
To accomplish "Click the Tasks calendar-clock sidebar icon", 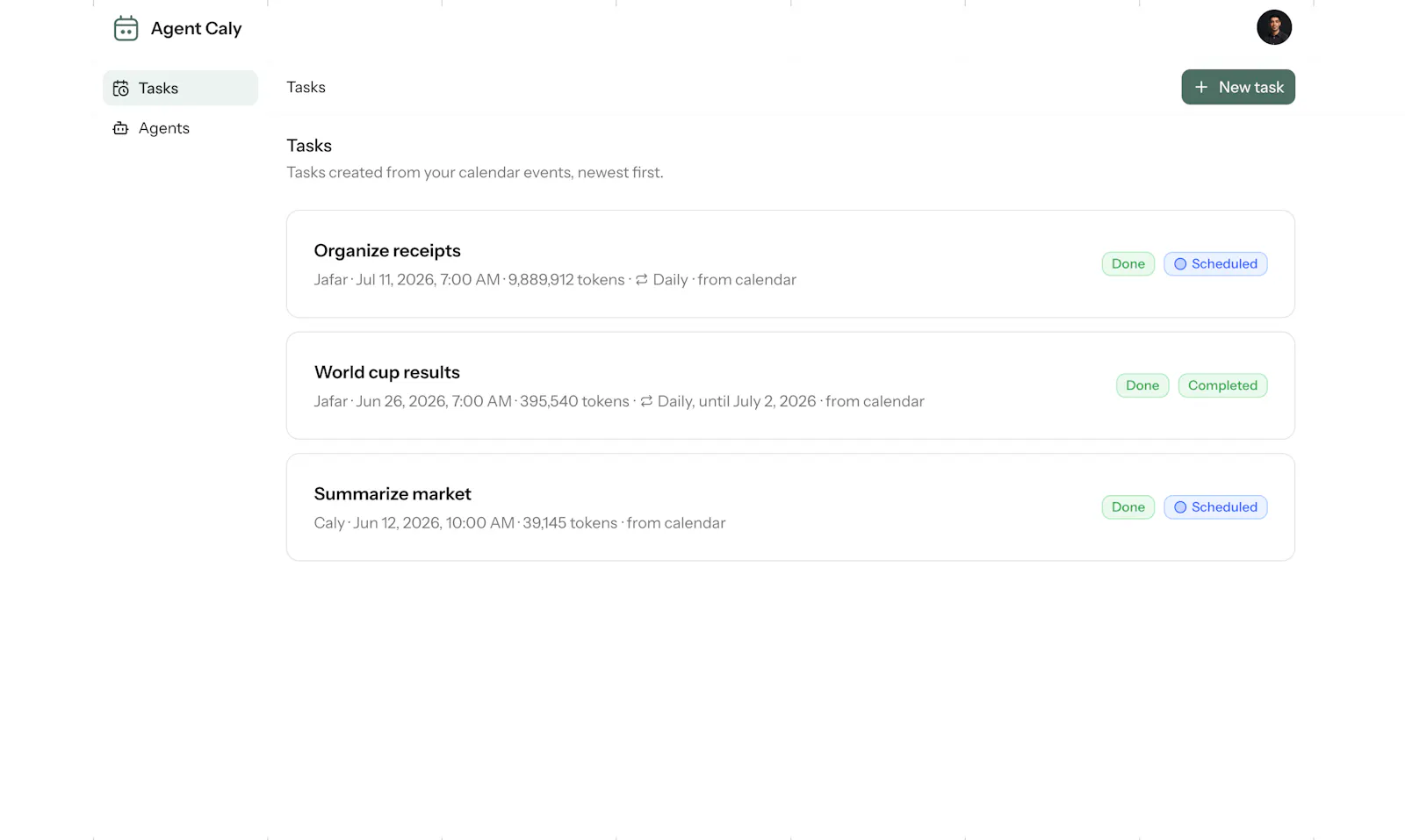I will pyautogui.click(x=121, y=88).
